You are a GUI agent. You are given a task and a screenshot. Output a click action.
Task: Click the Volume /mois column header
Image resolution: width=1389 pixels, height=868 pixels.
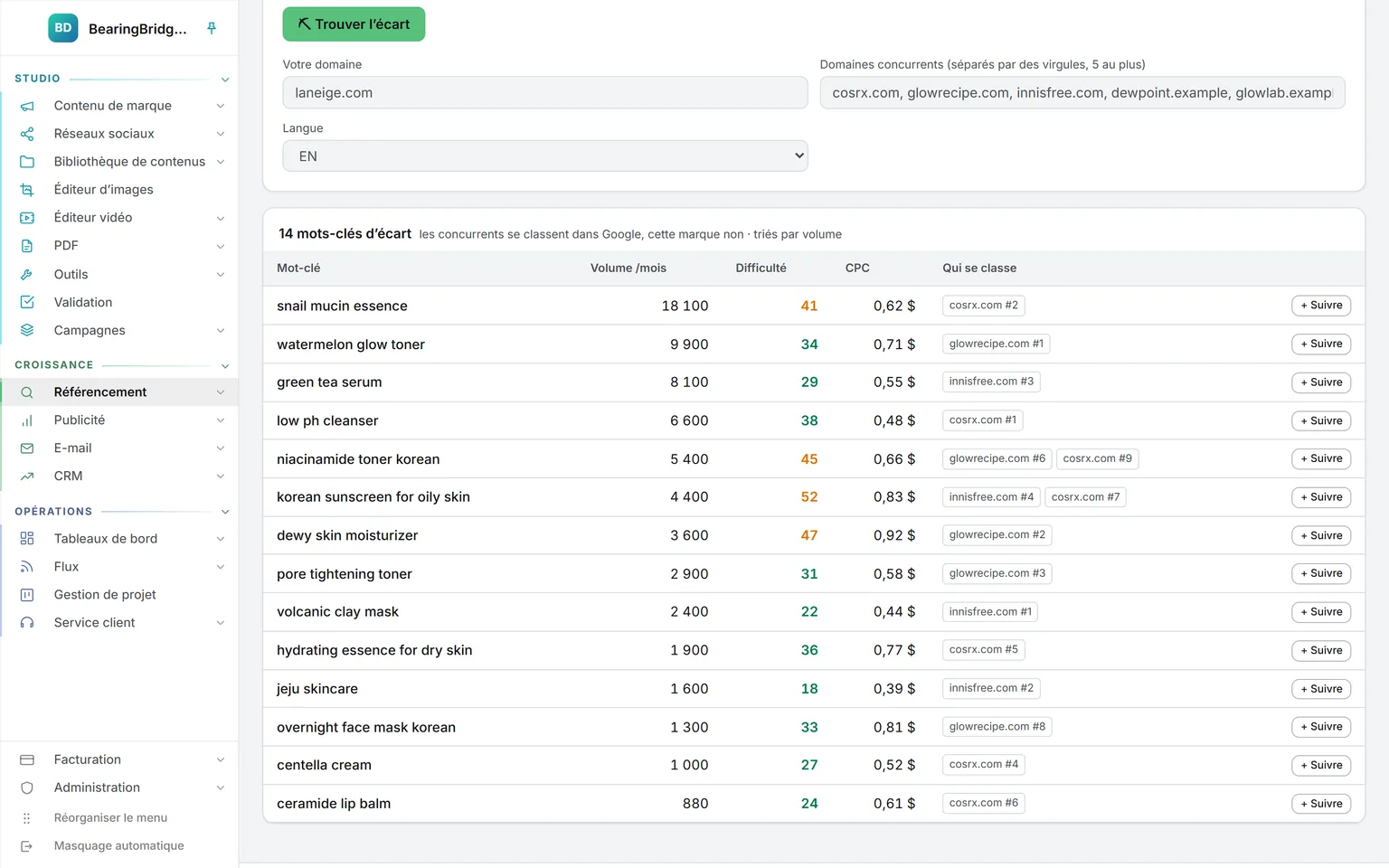[x=628, y=269]
